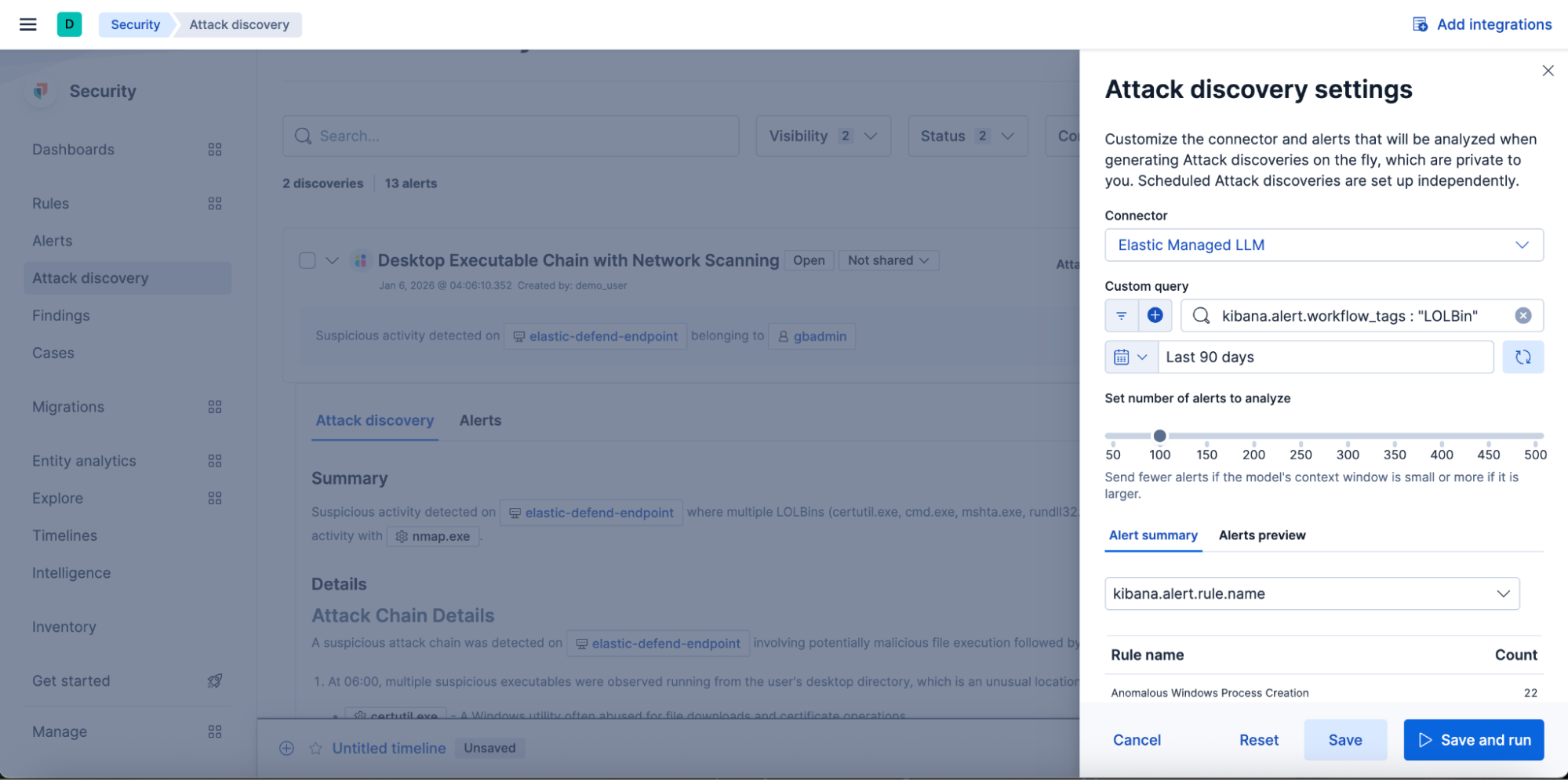1568x780 pixels.
Task: Click the filter menu icon in Custom query
Action: click(1122, 315)
